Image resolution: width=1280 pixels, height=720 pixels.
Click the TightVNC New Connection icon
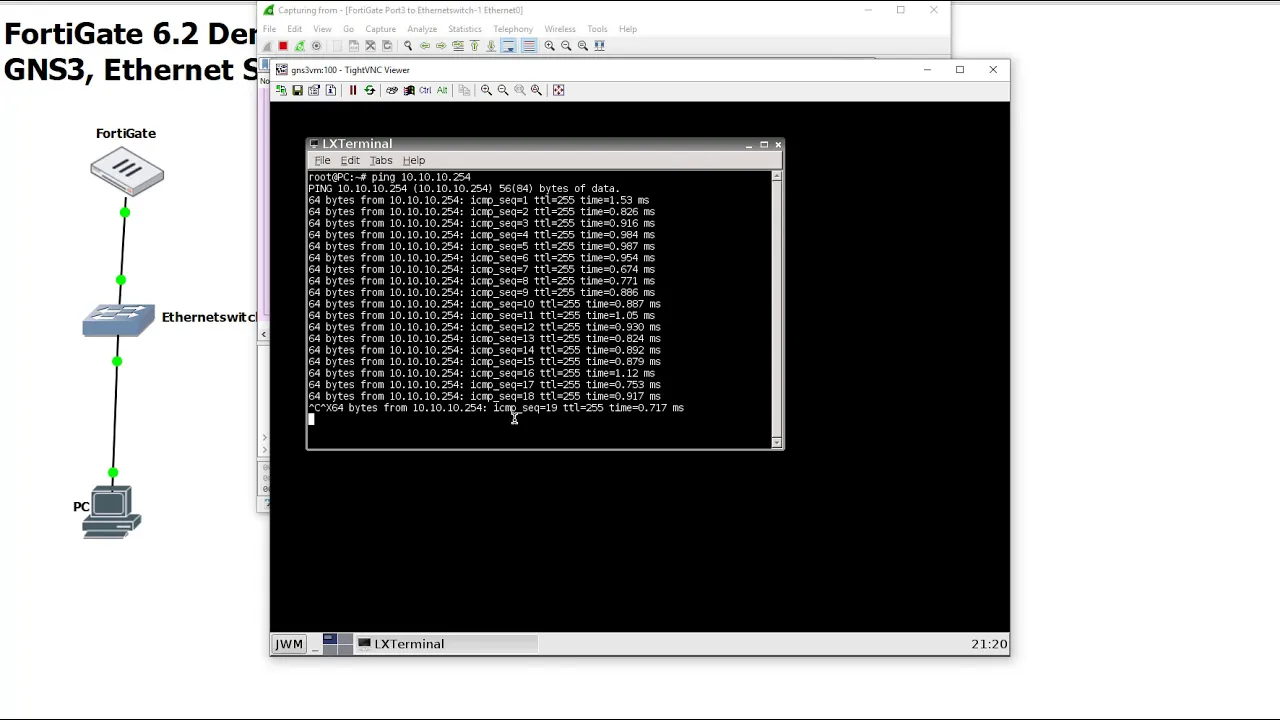[x=281, y=90]
